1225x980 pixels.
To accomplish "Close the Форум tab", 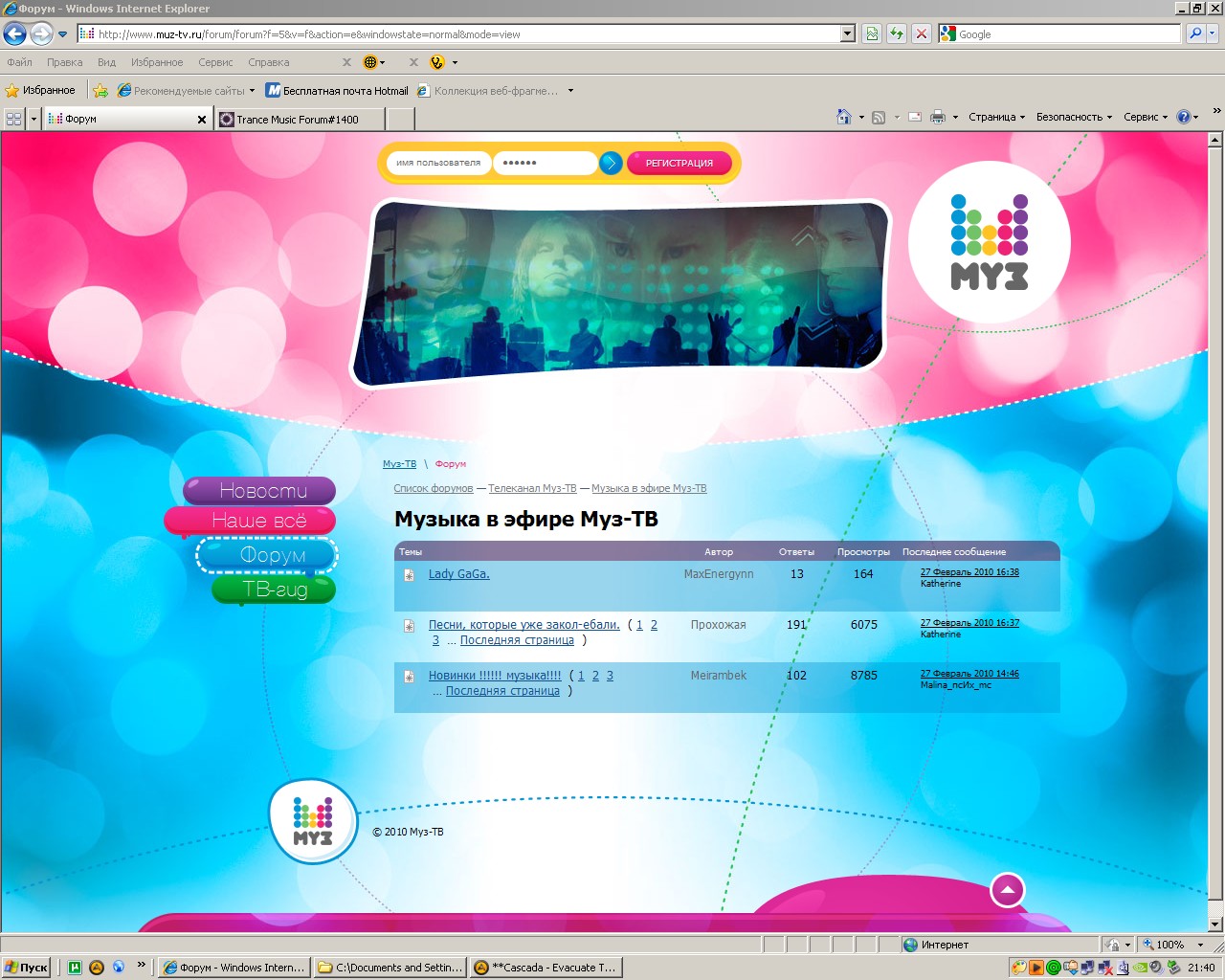I will coord(201,120).
